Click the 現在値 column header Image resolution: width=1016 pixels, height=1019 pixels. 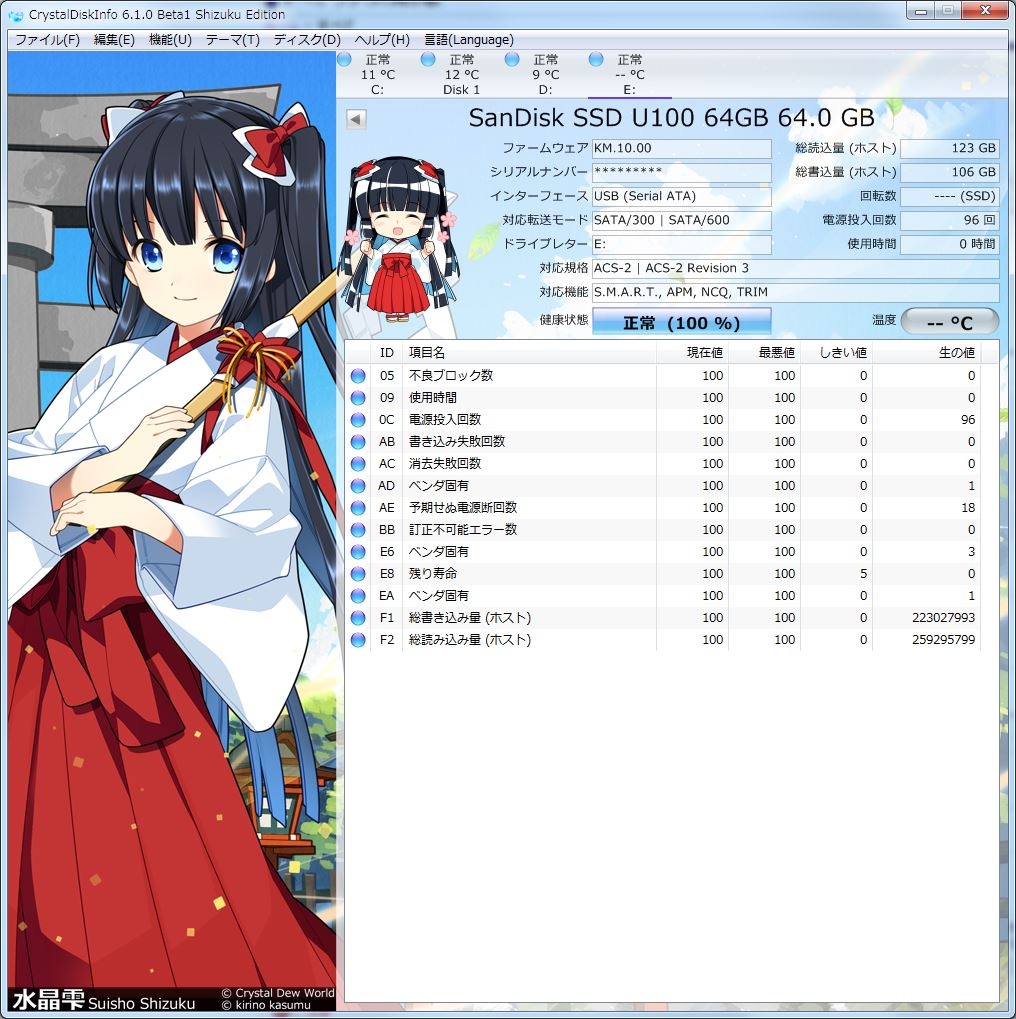click(x=692, y=352)
